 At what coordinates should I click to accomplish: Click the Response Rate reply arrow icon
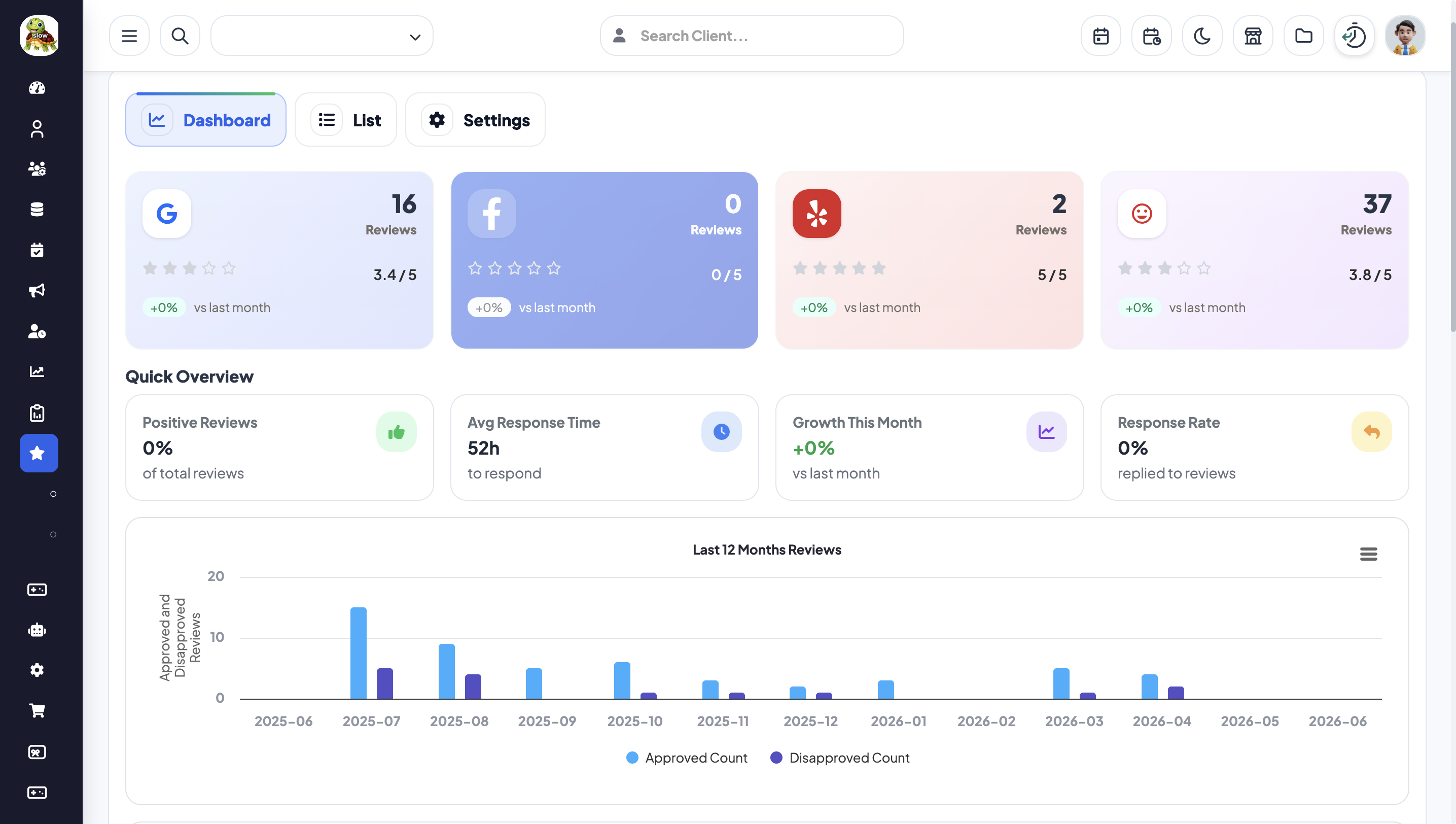[x=1372, y=432]
